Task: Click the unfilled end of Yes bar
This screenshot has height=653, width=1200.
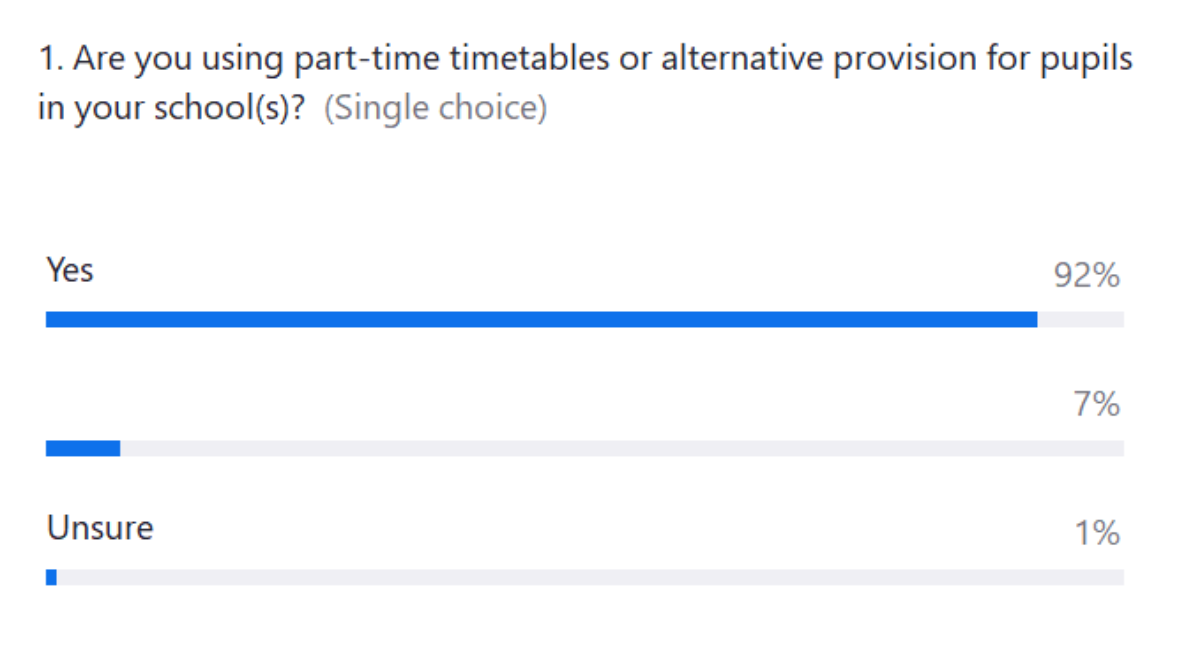Action: click(x=1080, y=320)
